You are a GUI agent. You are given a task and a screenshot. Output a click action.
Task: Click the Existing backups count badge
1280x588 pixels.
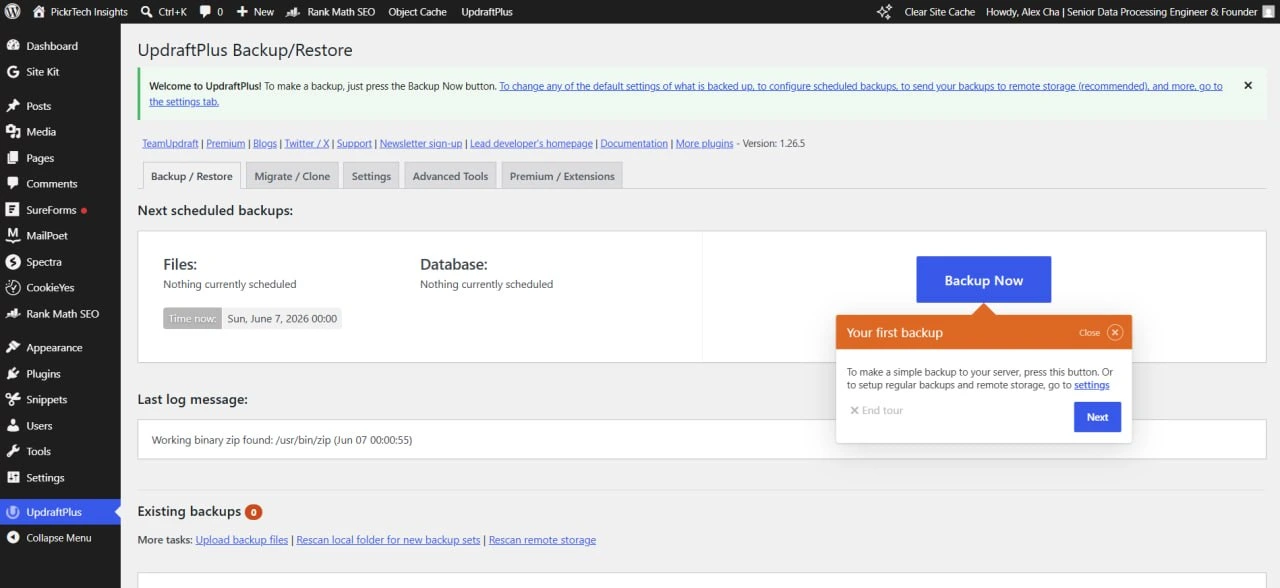253,512
